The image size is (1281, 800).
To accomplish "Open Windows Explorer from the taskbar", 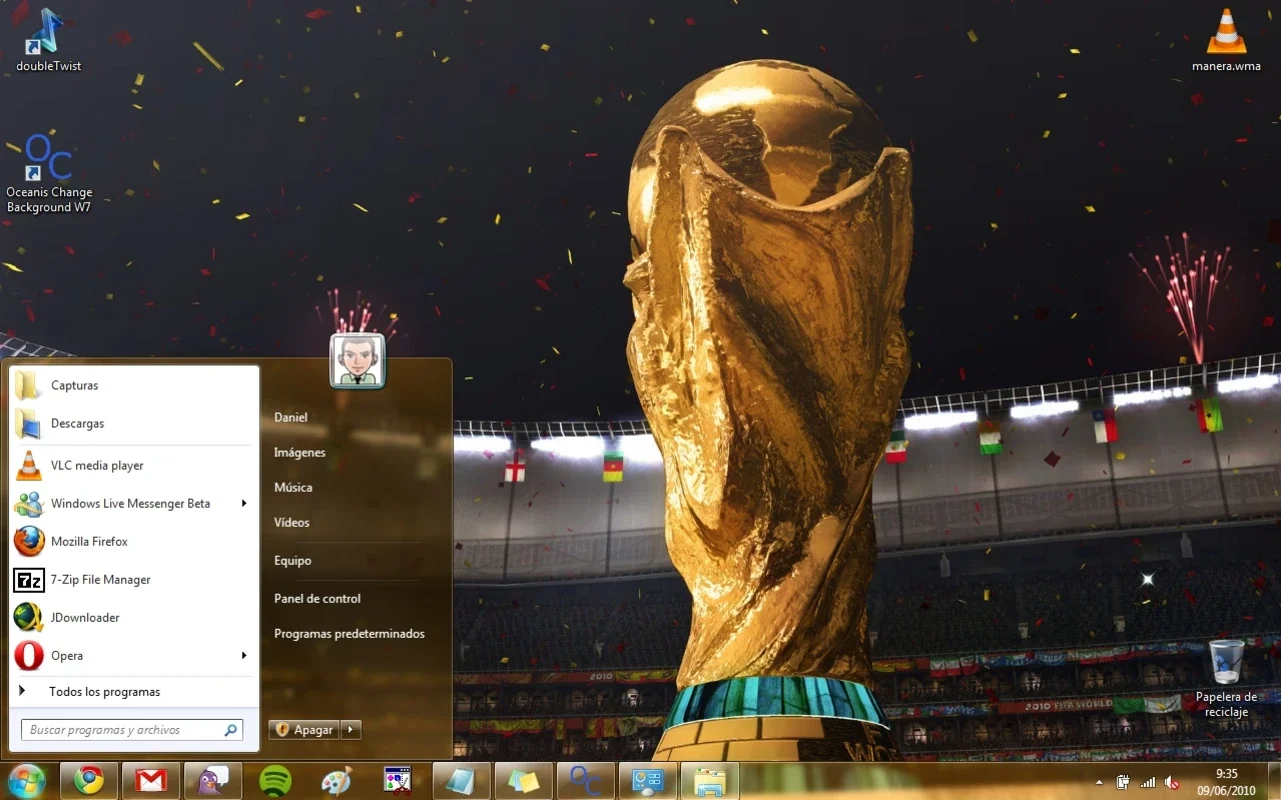I will click(x=709, y=780).
